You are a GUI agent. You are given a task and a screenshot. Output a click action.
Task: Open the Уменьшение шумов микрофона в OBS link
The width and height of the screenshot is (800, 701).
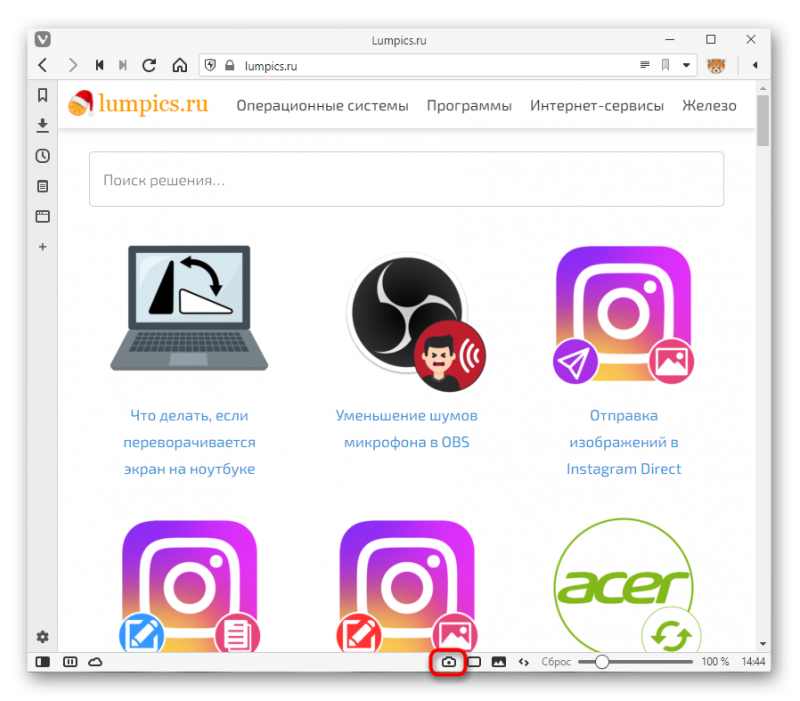click(407, 429)
